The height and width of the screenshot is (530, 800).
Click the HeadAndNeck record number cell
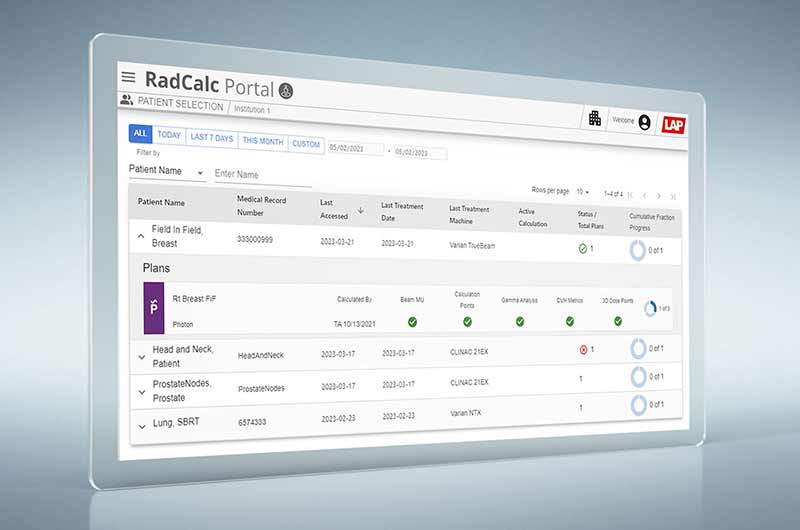point(261,355)
